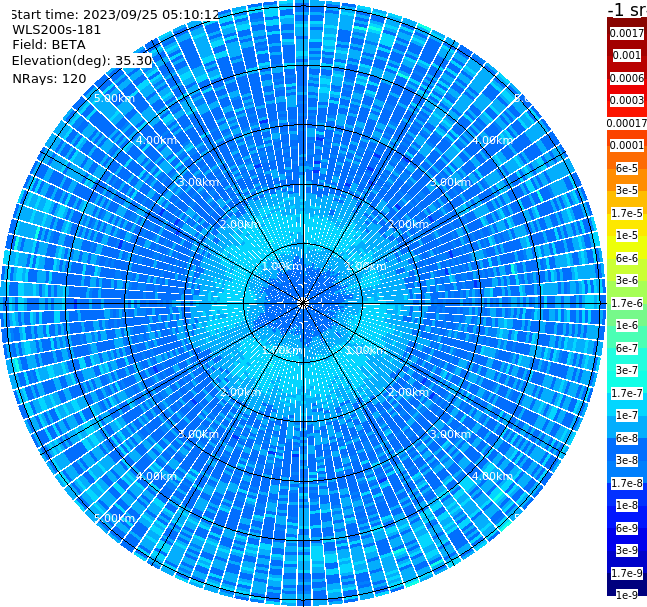
Task: Click the 3e-6 colorbar label
Action: (627, 280)
